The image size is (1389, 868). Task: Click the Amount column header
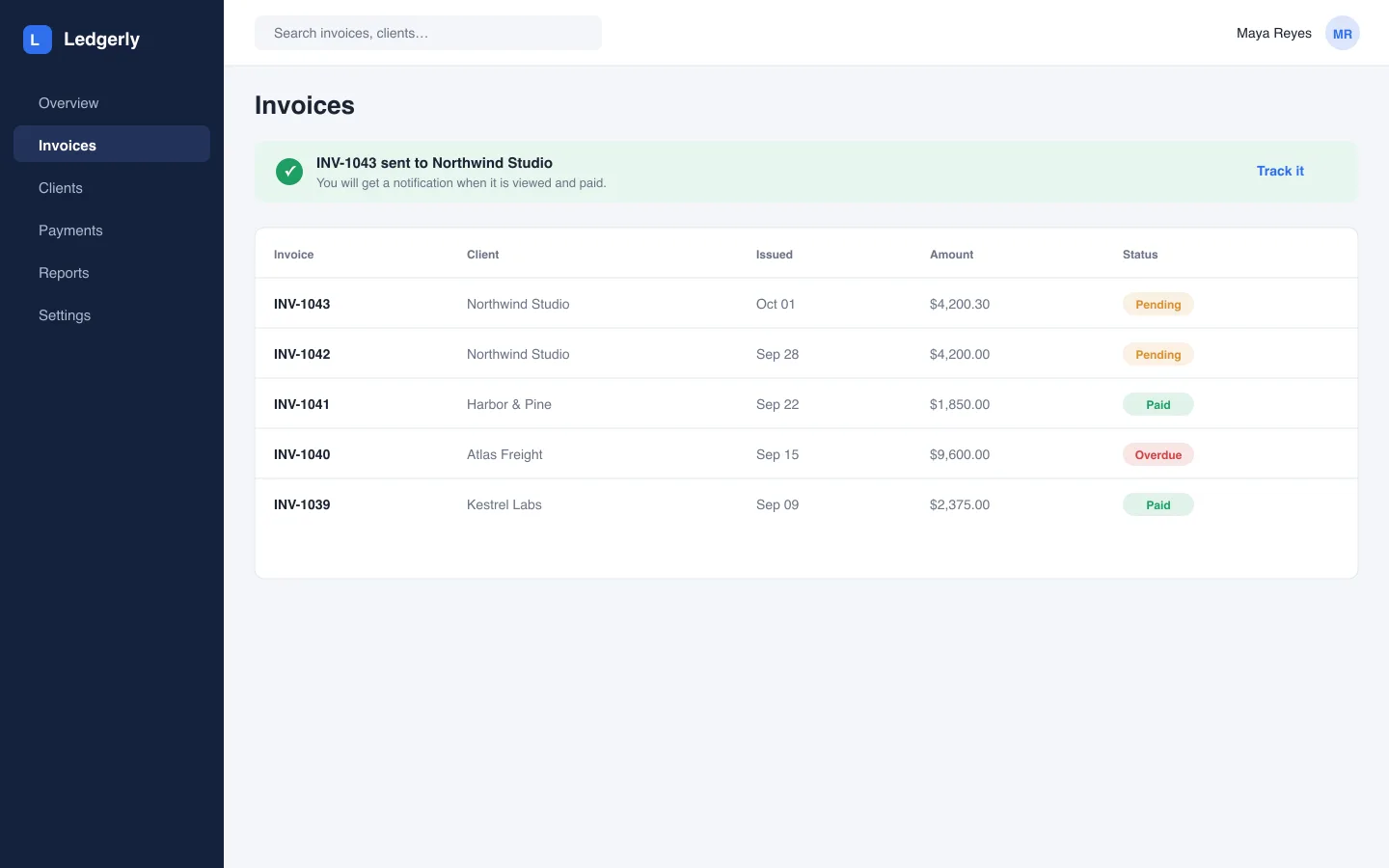[951, 255]
